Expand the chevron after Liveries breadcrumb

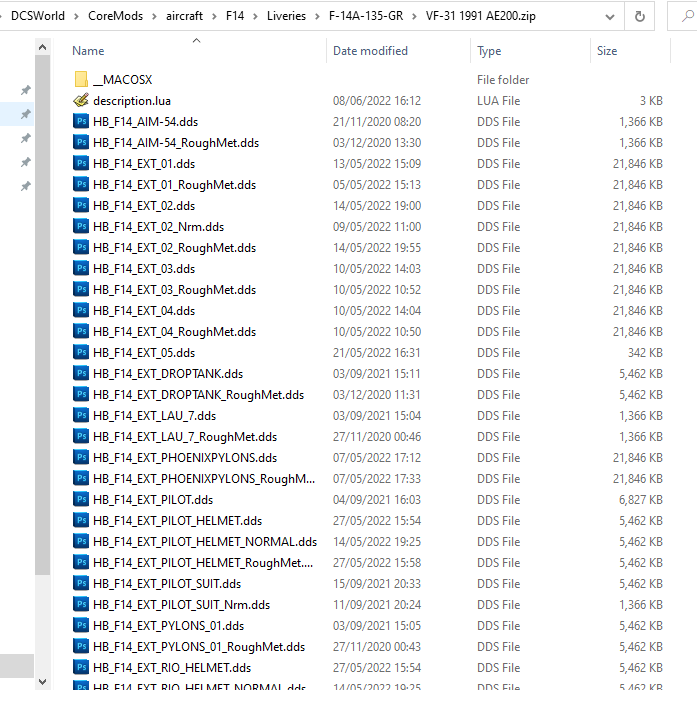[317, 17]
